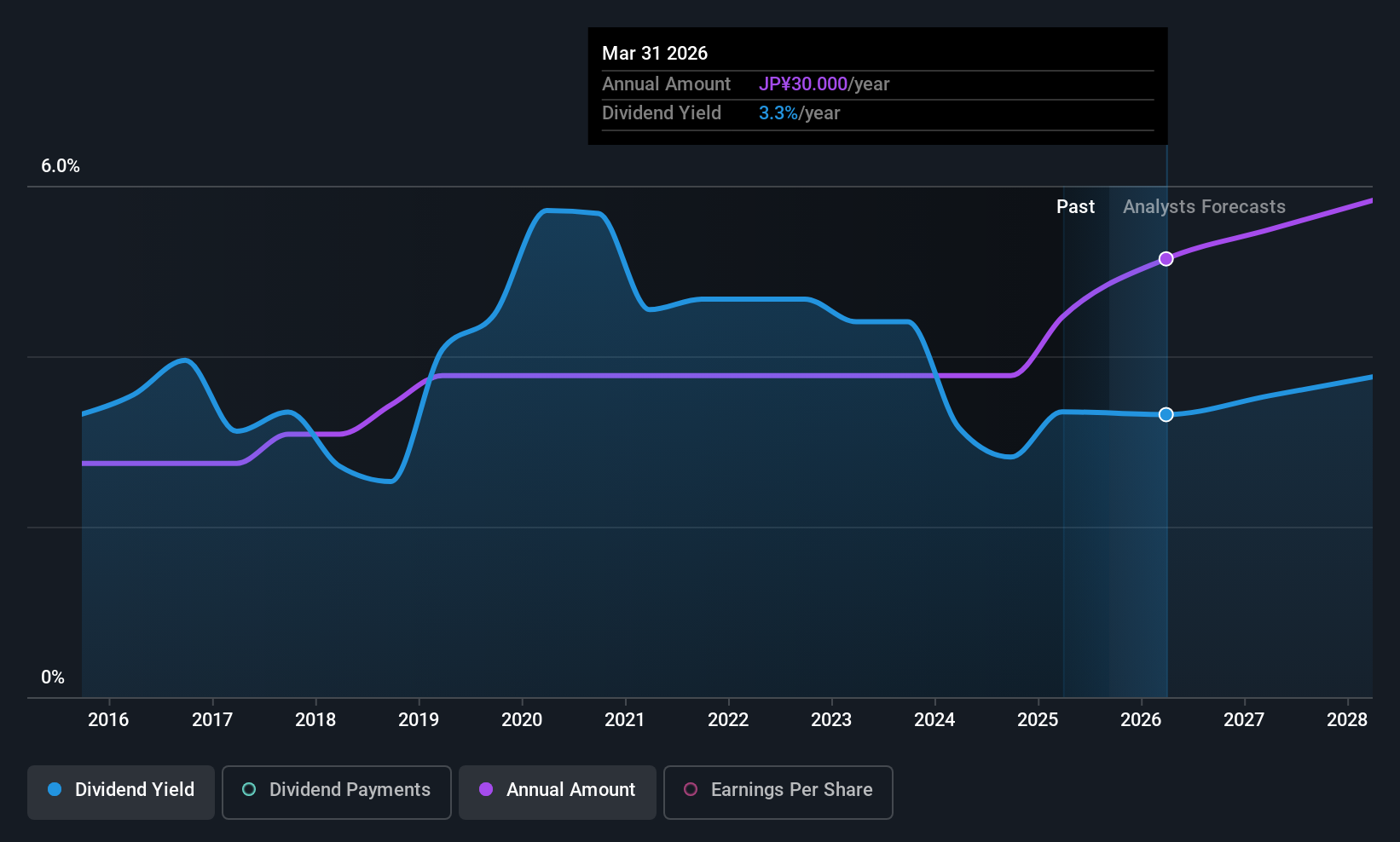Enable the Earnings Per Share series

778,793
